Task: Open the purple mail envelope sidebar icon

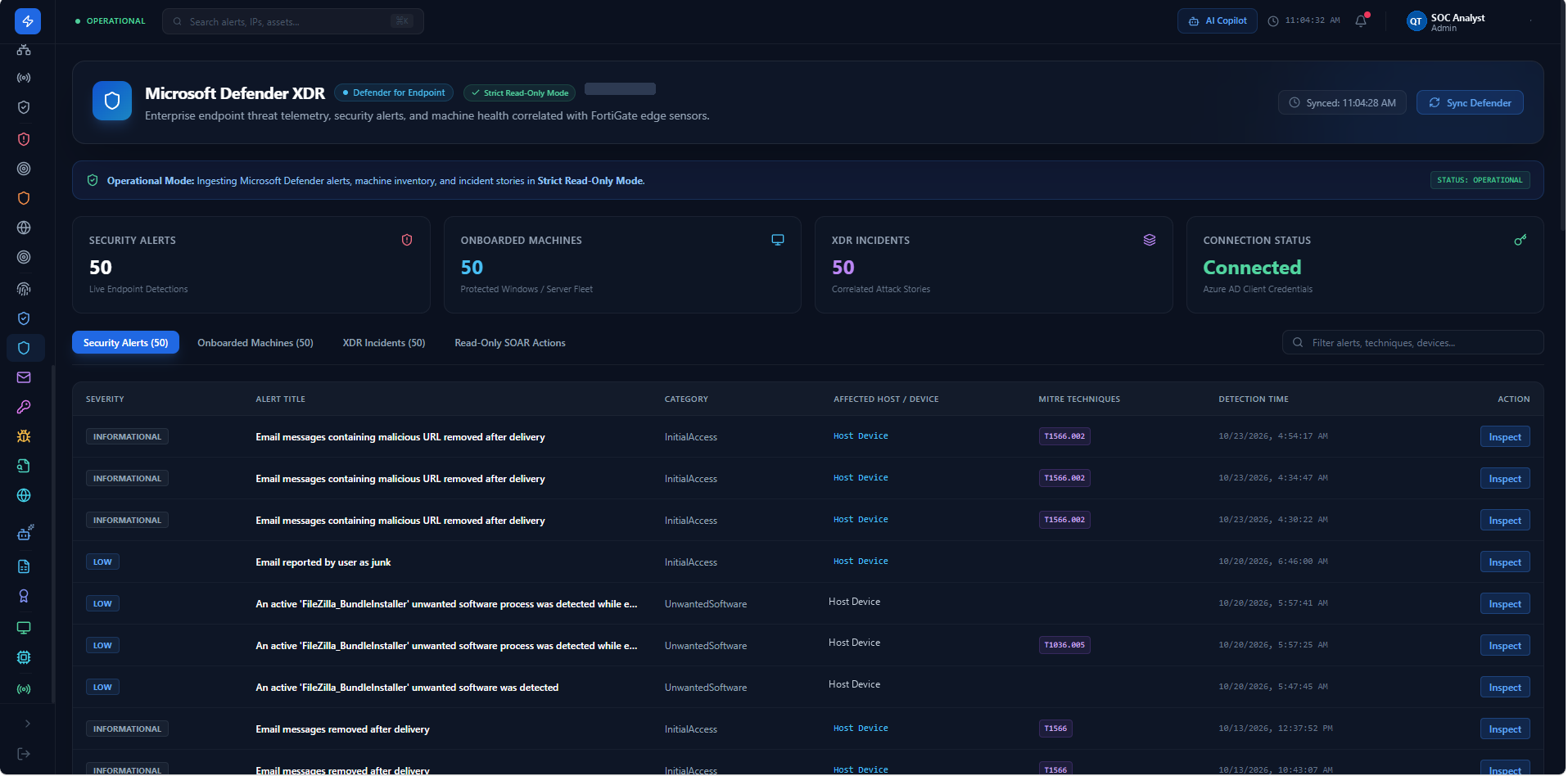Action: click(x=24, y=377)
